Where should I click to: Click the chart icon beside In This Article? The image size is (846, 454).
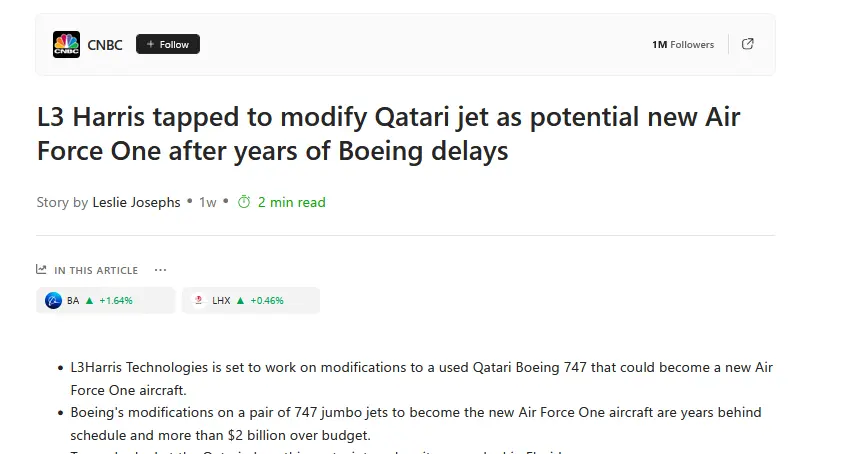(x=41, y=269)
